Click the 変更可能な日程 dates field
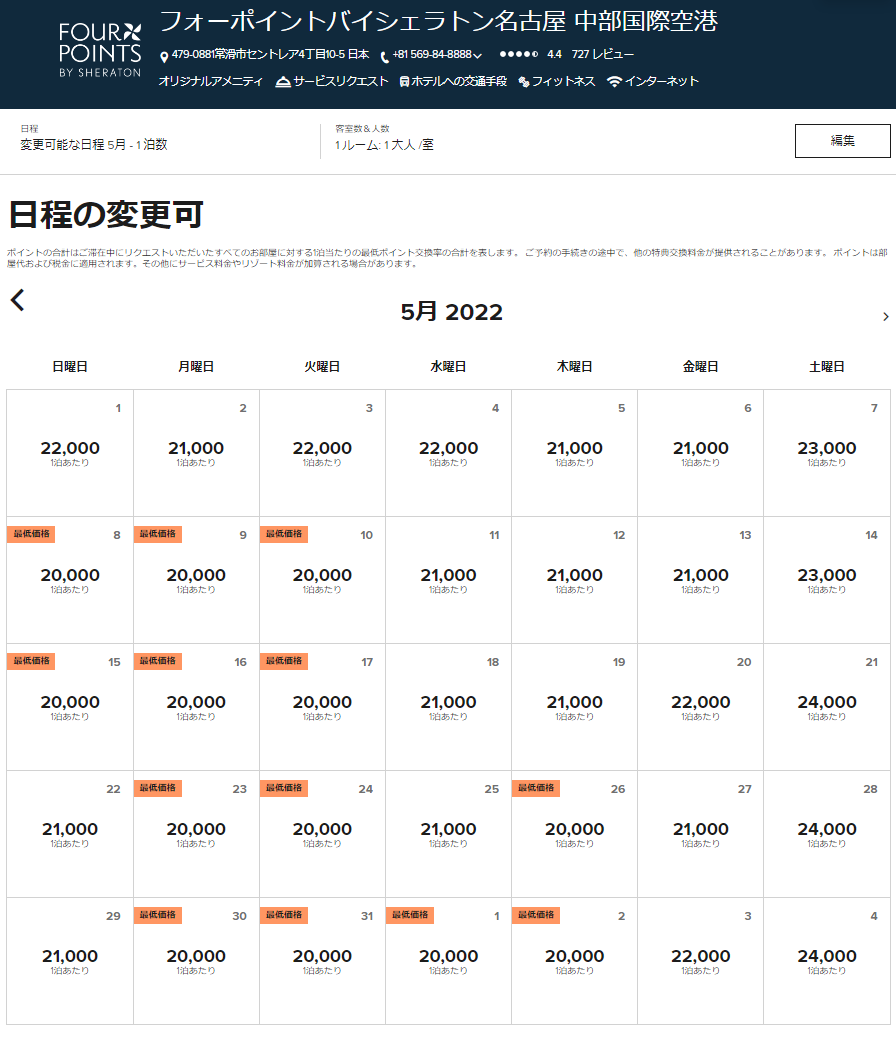The height and width of the screenshot is (1037, 896). pos(94,144)
